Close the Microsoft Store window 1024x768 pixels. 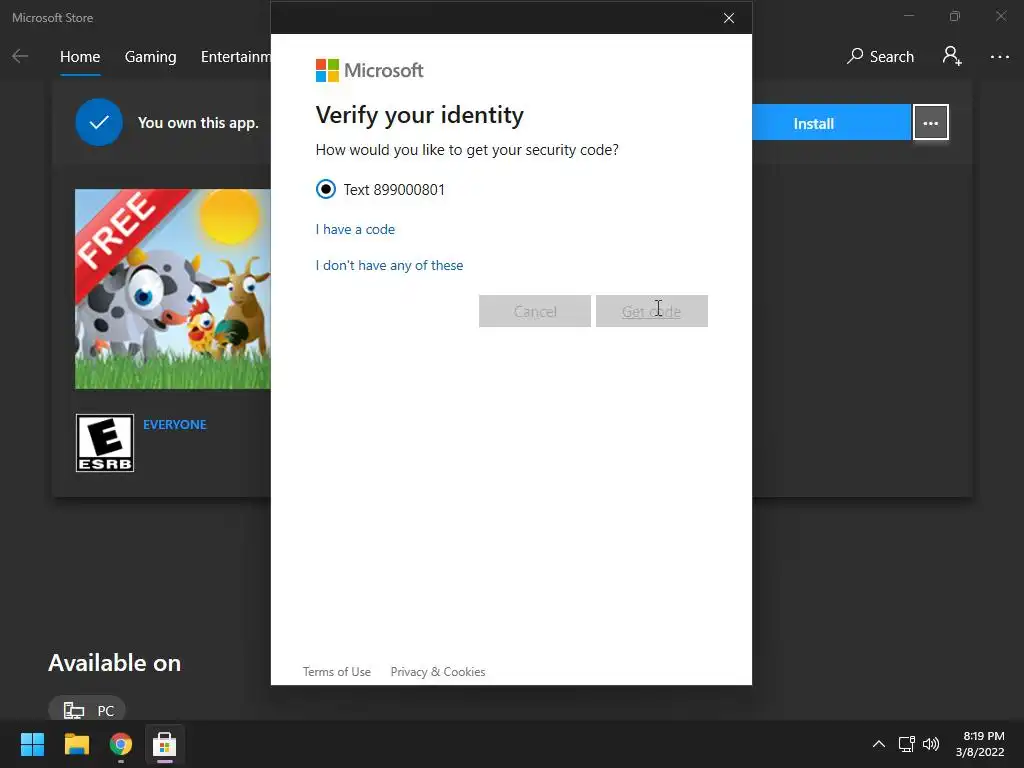point(1001,16)
